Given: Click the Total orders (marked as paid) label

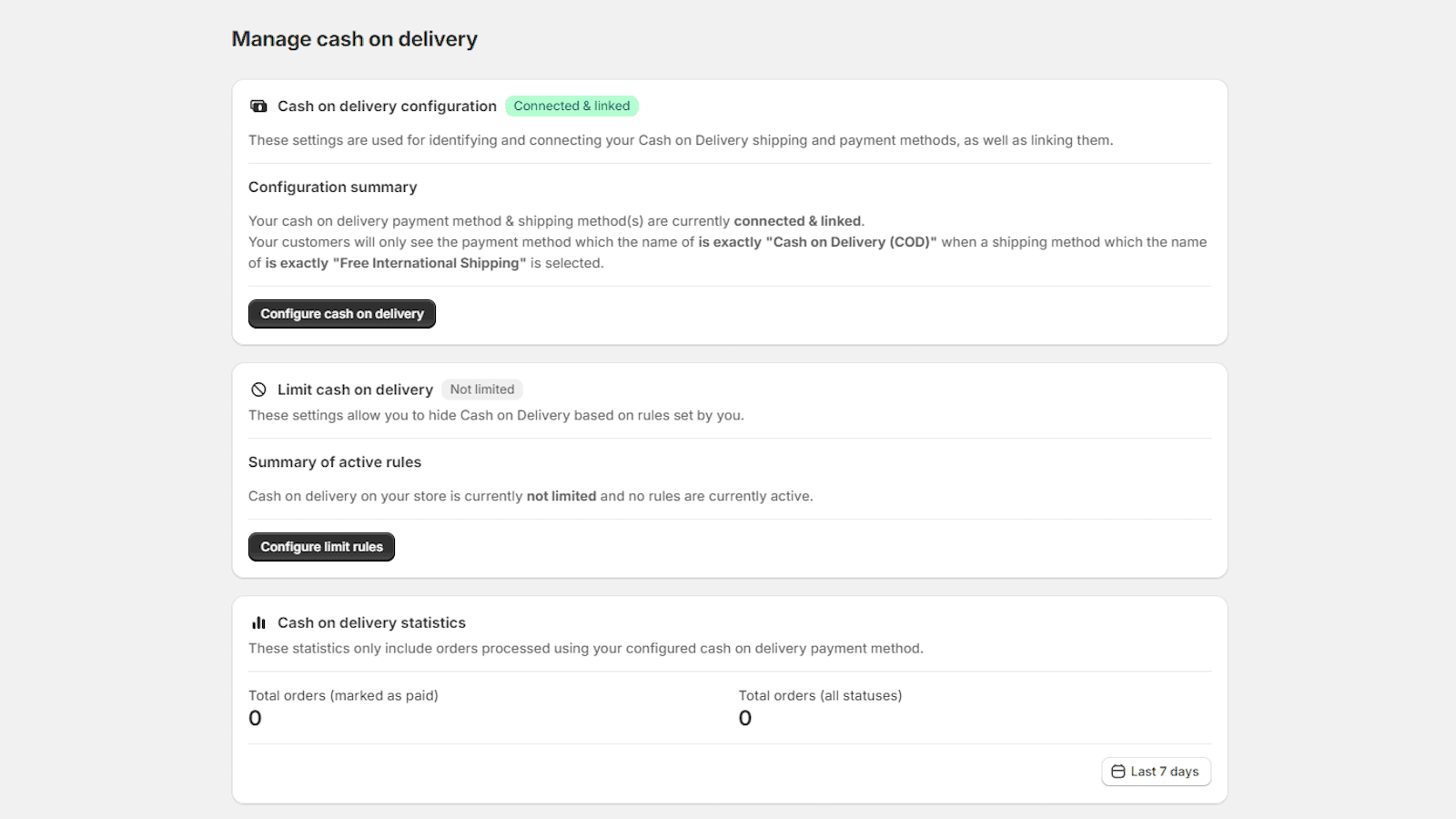Looking at the screenshot, I should point(343,696).
